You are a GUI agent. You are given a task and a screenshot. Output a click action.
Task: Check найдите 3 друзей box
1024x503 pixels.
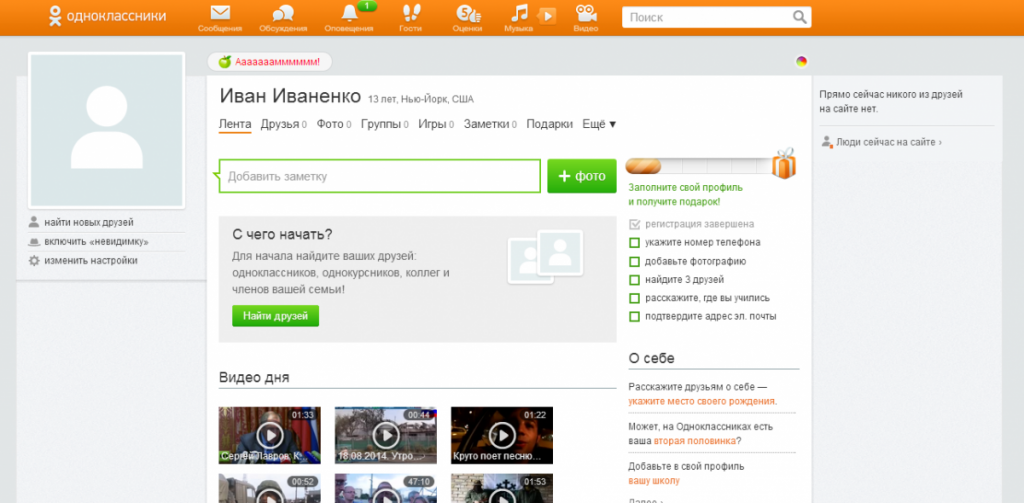pos(634,280)
